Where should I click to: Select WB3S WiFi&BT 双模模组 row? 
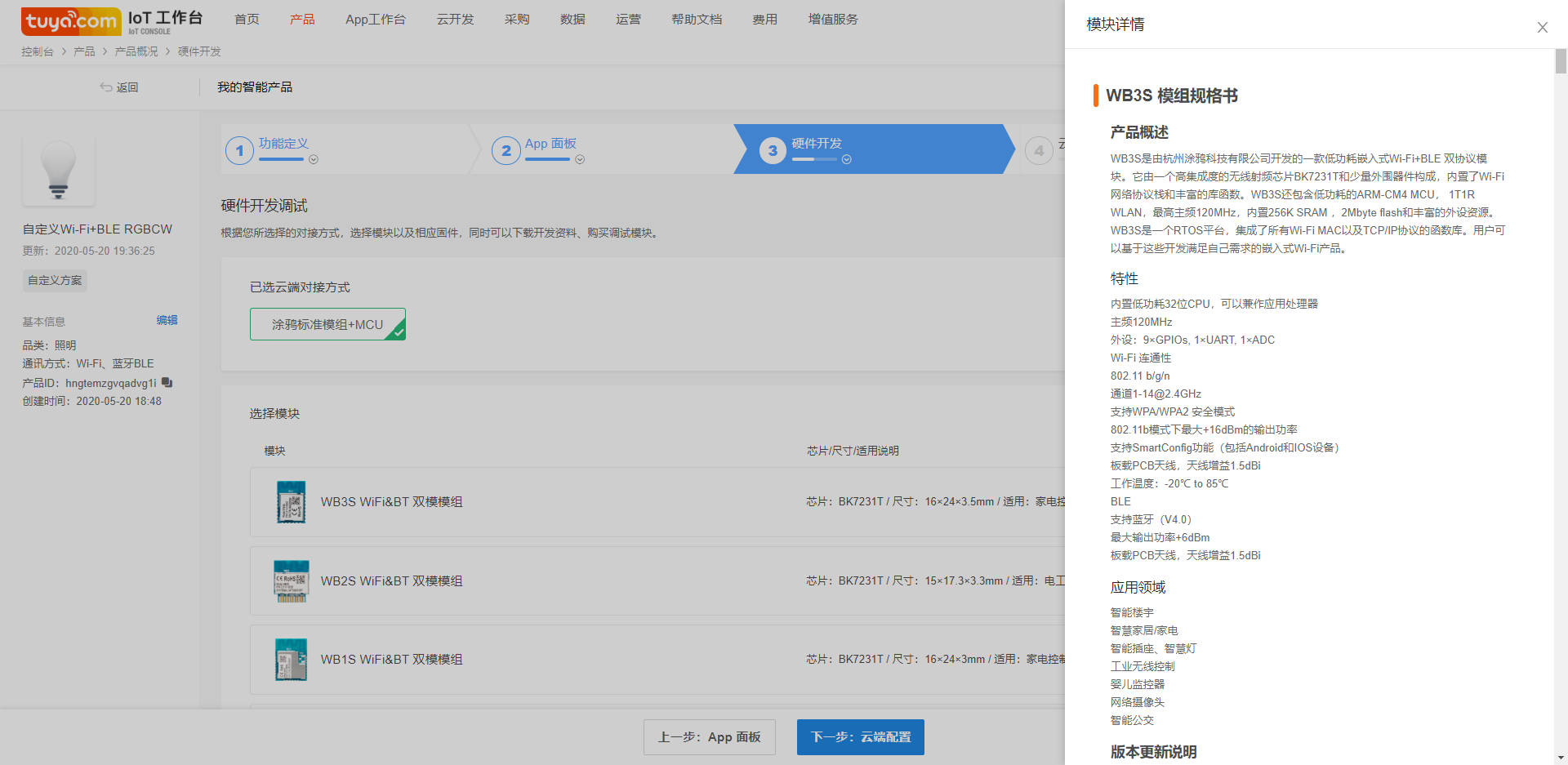657,502
